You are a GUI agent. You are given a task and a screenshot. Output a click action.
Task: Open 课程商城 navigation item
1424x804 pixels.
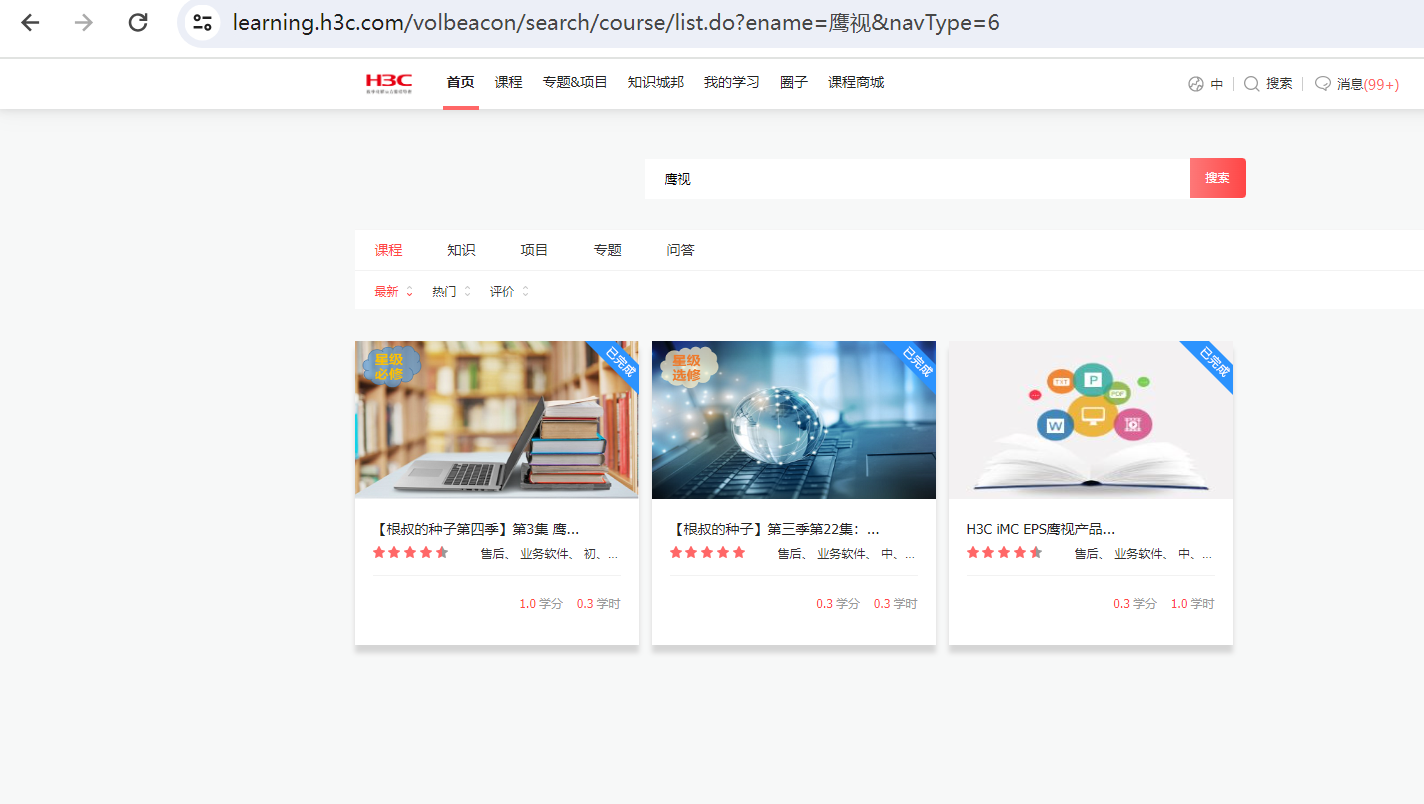[x=856, y=82]
